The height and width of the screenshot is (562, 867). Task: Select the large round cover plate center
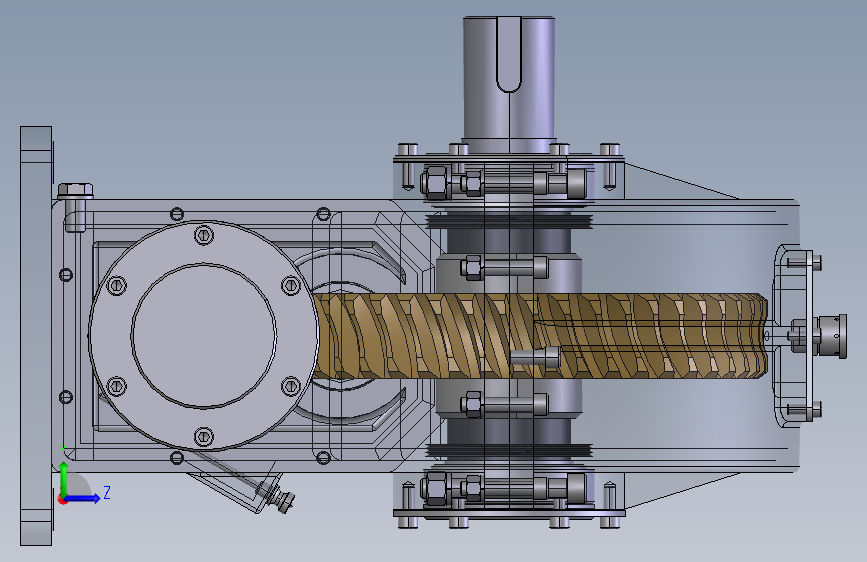[x=203, y=336]
